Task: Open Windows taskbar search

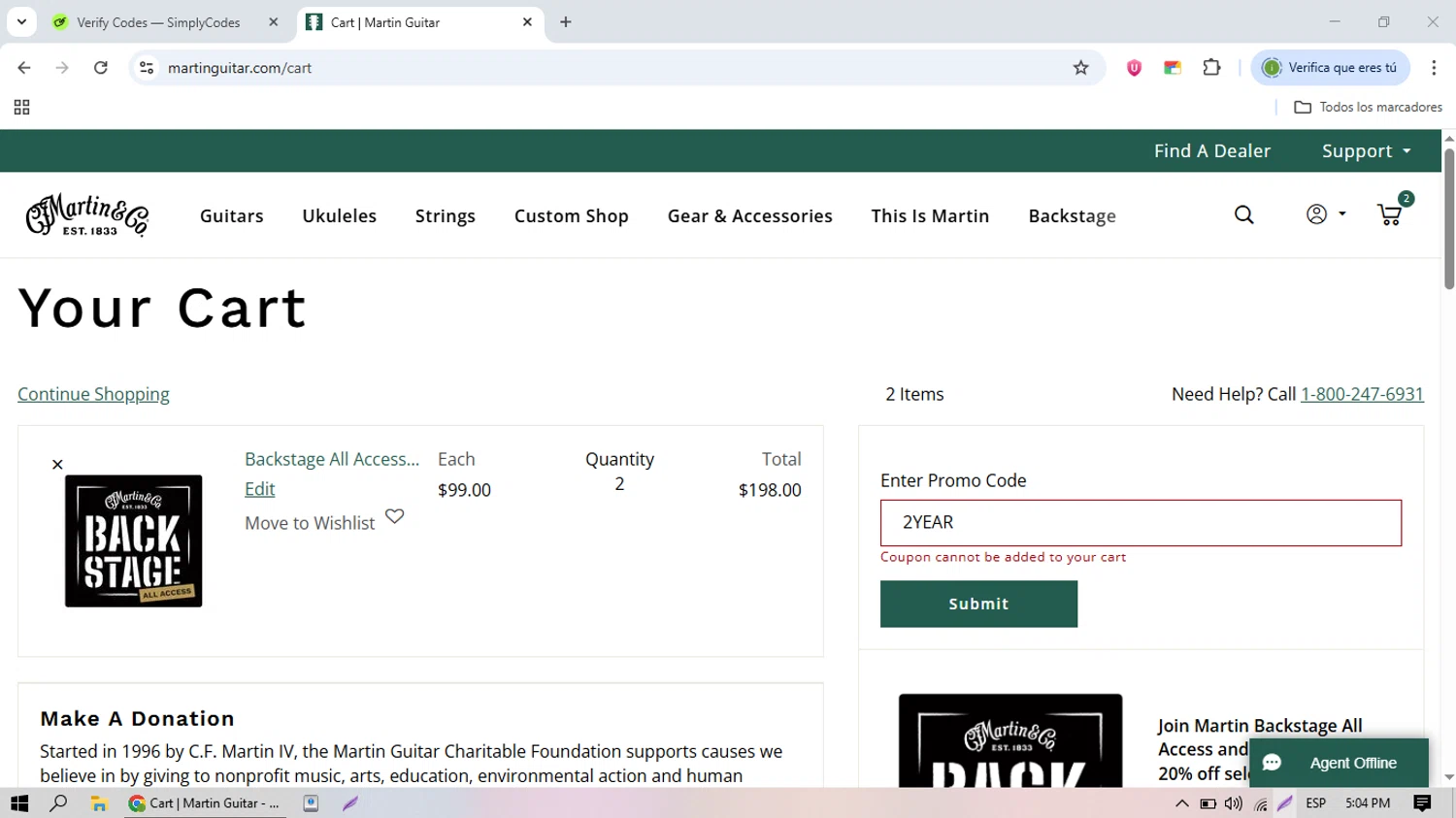Action: (58, 803)
